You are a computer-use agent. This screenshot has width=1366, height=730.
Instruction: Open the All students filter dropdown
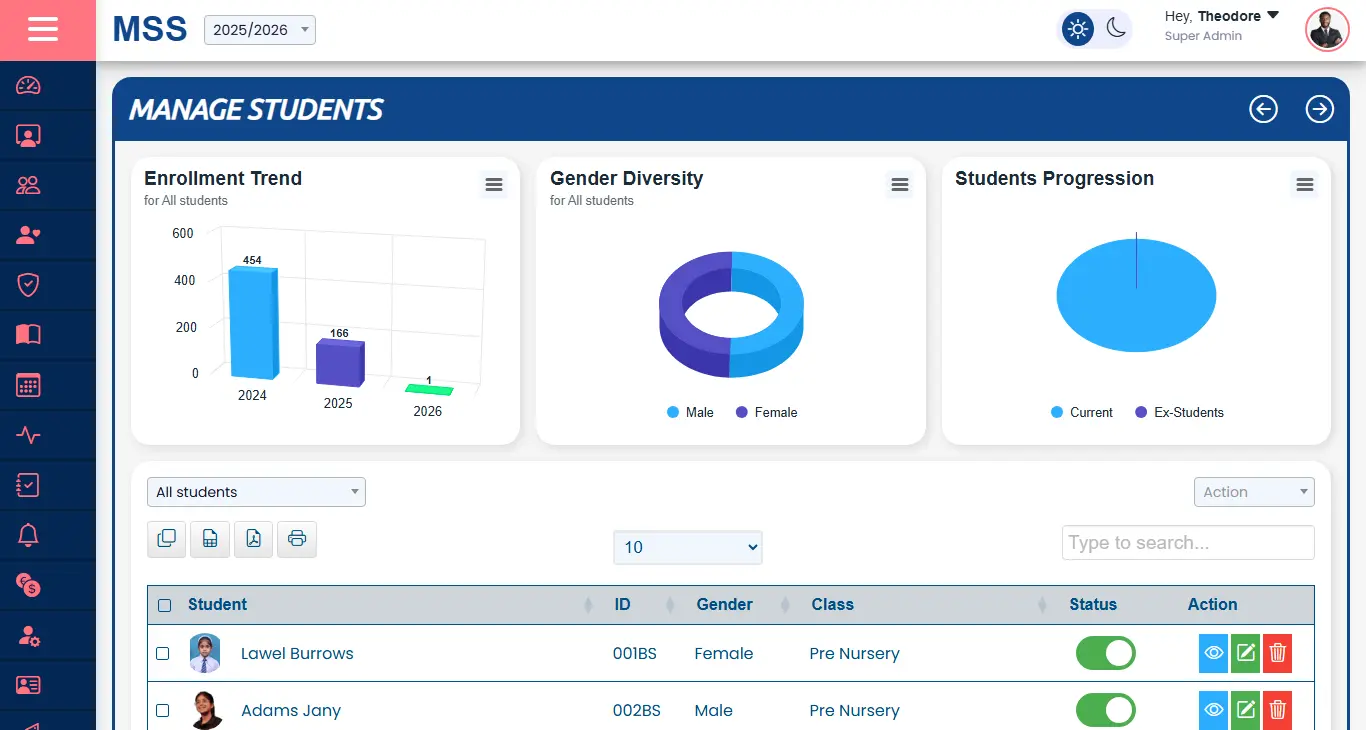point(255,492)
